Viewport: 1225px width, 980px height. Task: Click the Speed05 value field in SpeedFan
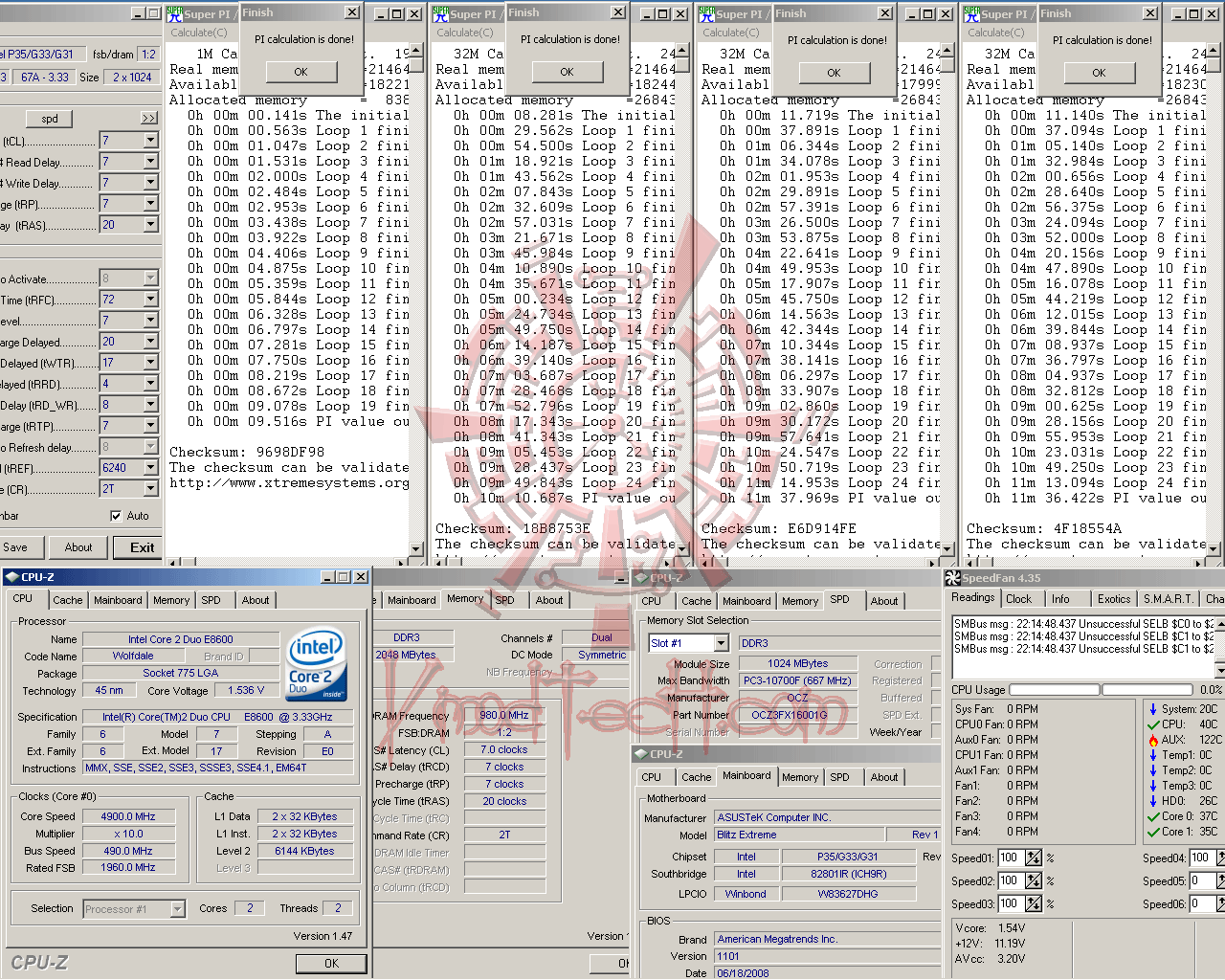click(x=1202, y=880)
